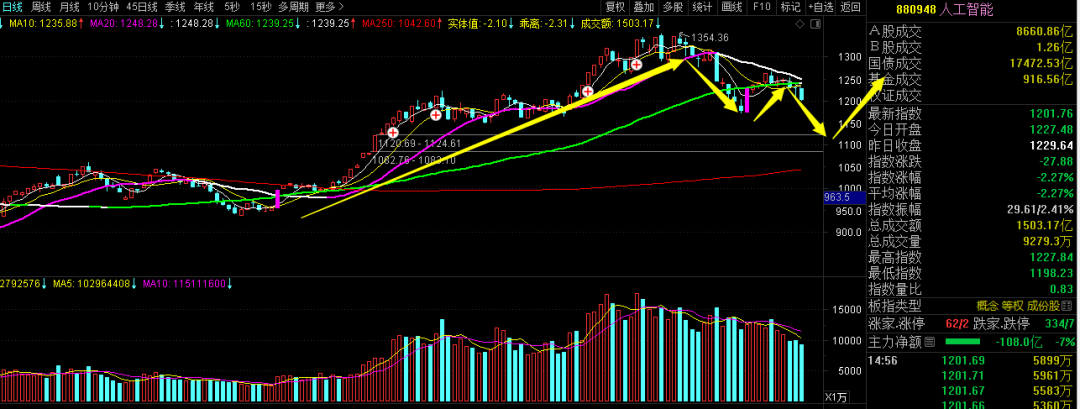Viewport: 1080px width, 409px height.
Task: Click the 8660.86亿 value
Action: [x=1044, y=32]
